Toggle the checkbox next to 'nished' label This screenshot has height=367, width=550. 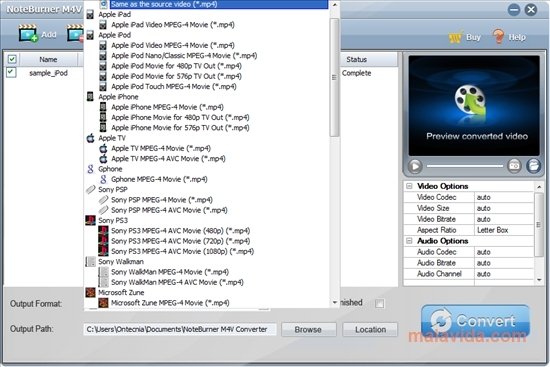[379, 303]
